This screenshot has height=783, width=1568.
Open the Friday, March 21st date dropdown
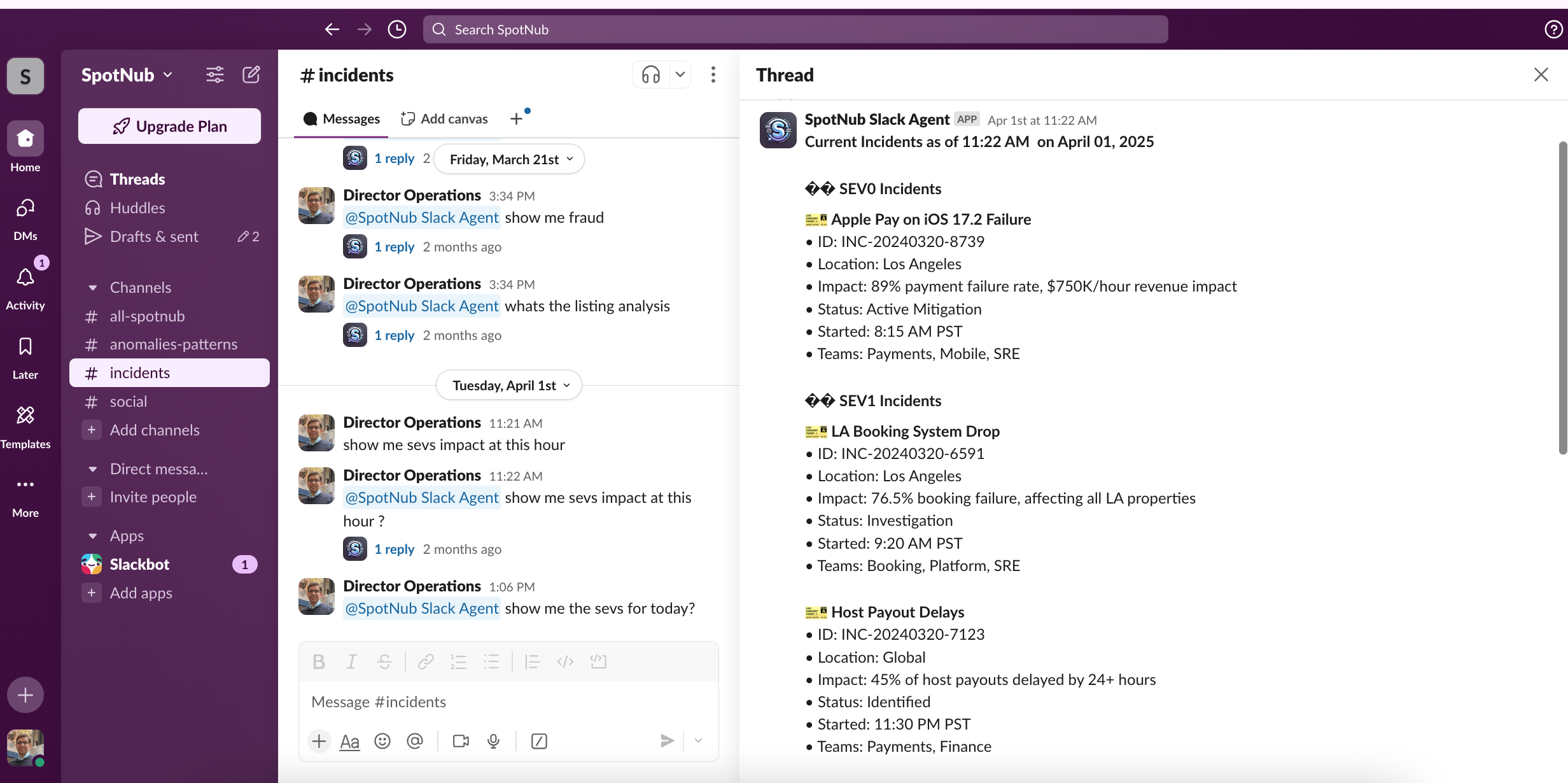509,159
